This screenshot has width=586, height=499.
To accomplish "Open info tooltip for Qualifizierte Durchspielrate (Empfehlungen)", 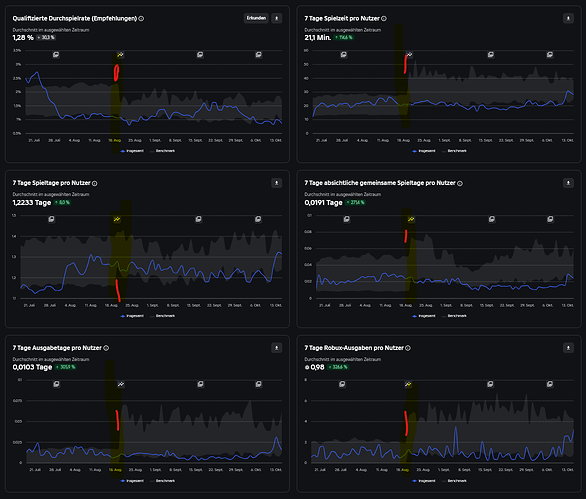I will [x=141, y=18].
